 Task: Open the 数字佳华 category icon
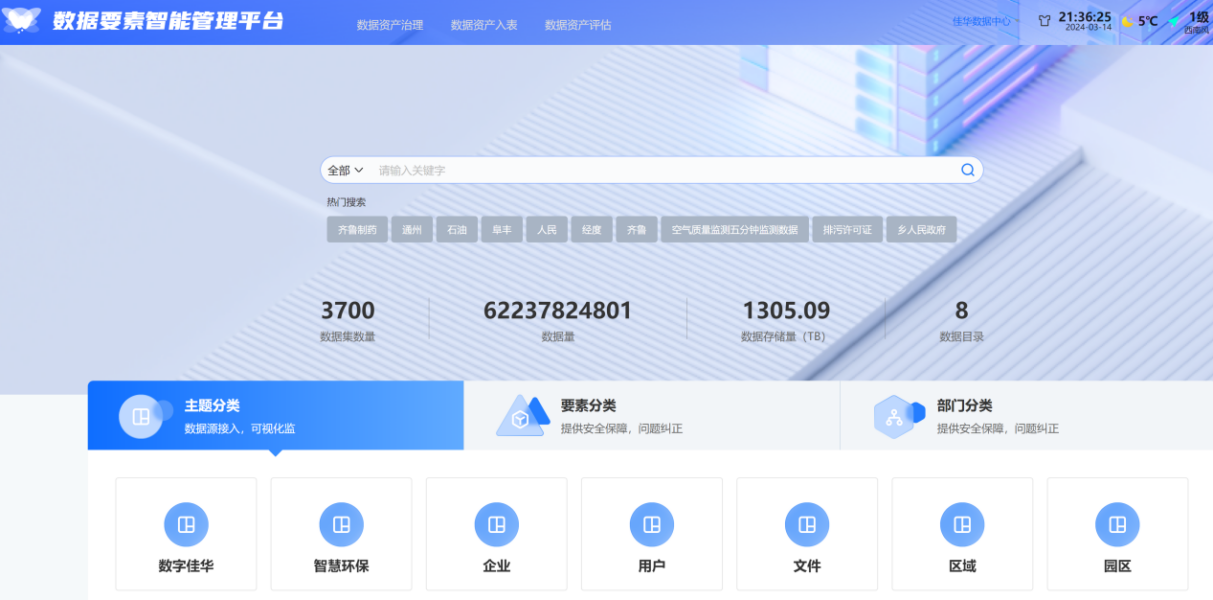(x=185, y=523)
